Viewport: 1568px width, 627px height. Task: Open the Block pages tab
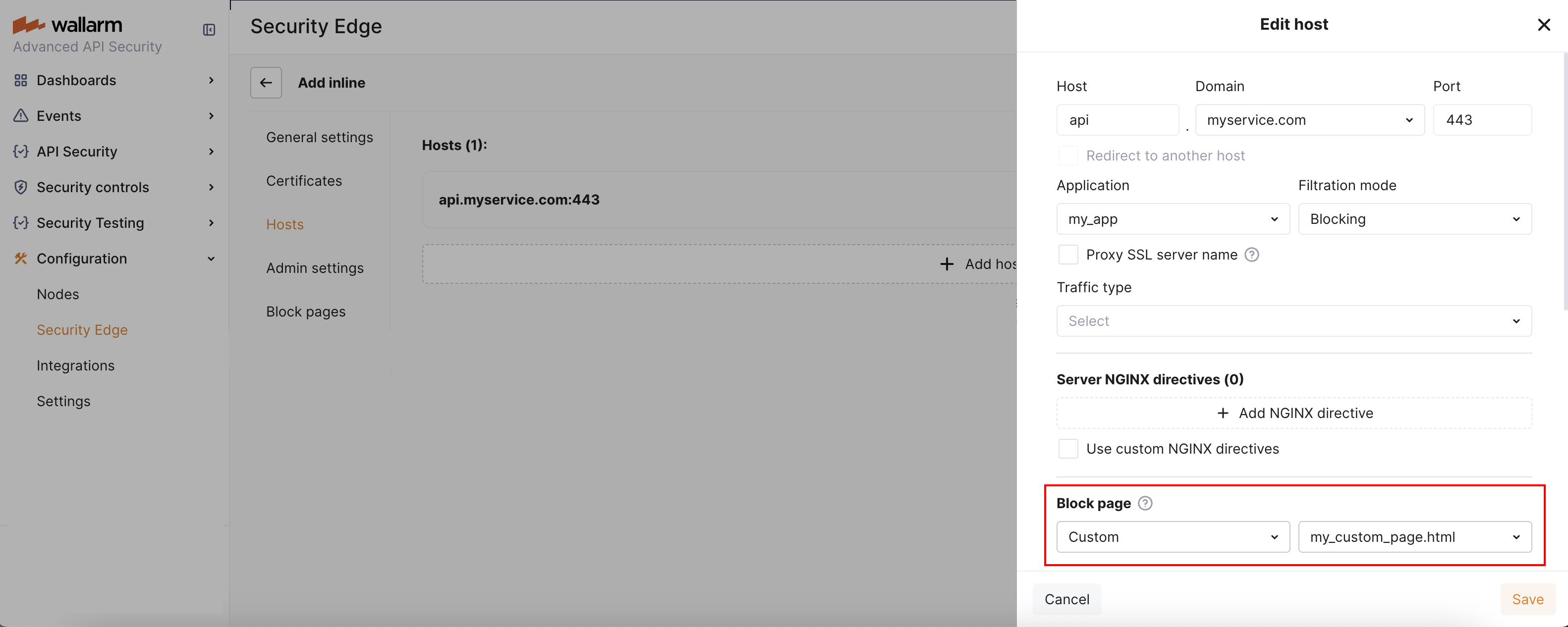(306, 312)
